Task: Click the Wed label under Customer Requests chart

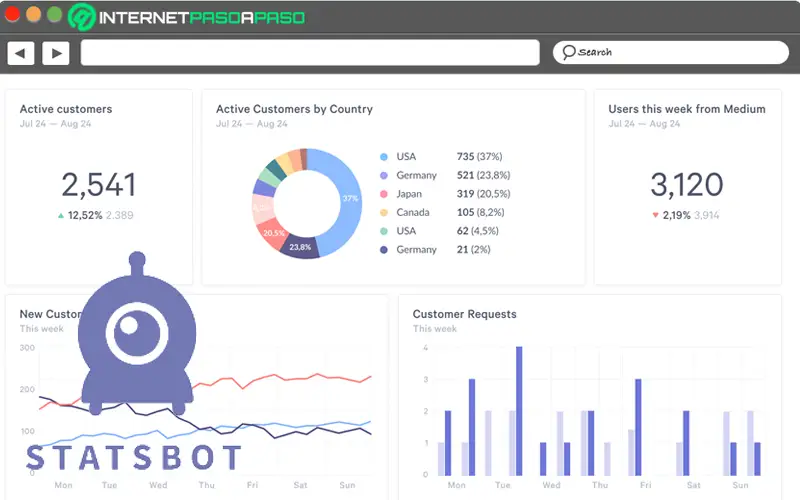Action: (551, 485)
